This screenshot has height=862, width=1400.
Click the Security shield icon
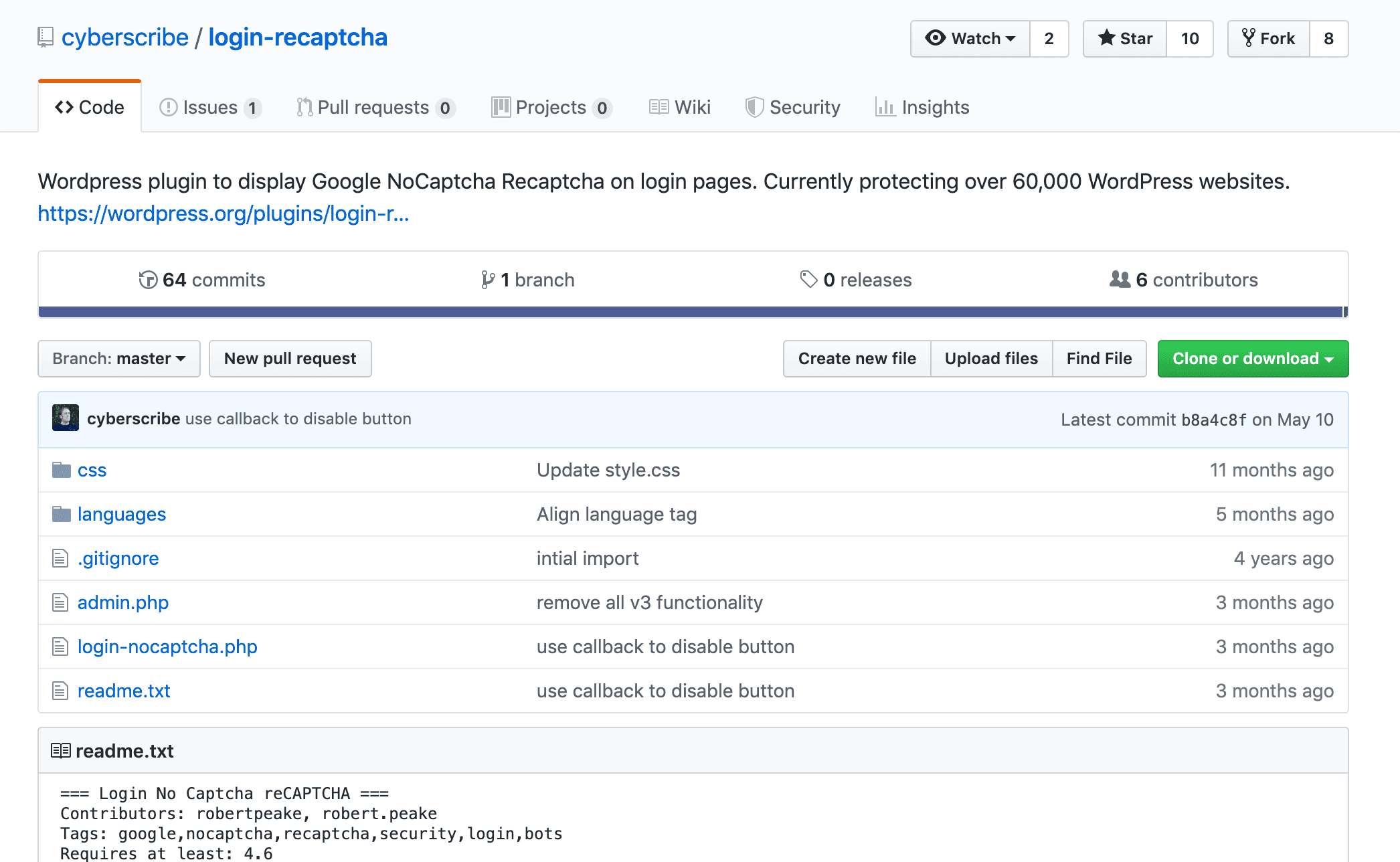(x=754, y=107)
